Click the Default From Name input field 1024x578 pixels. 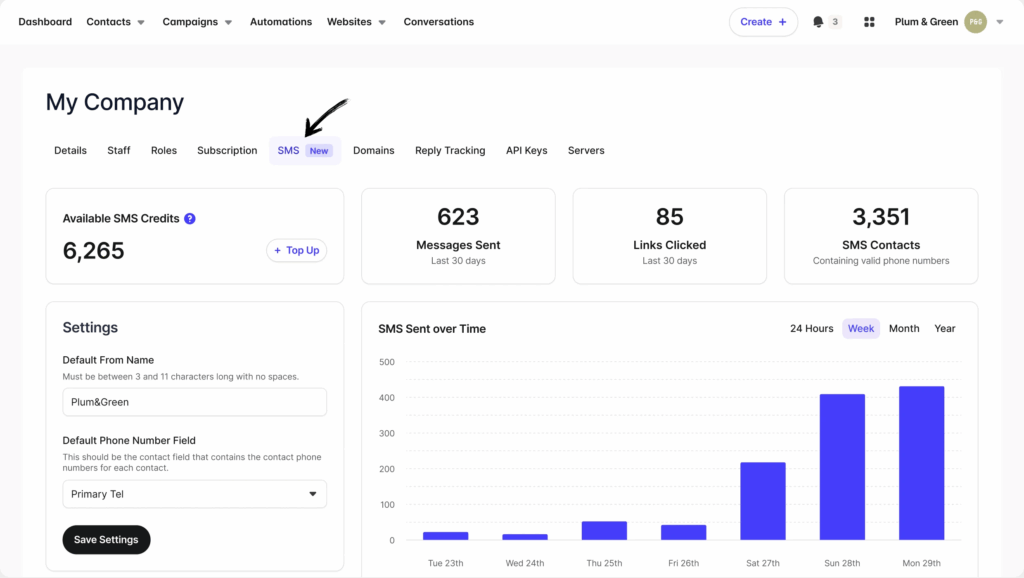[194, 401]
